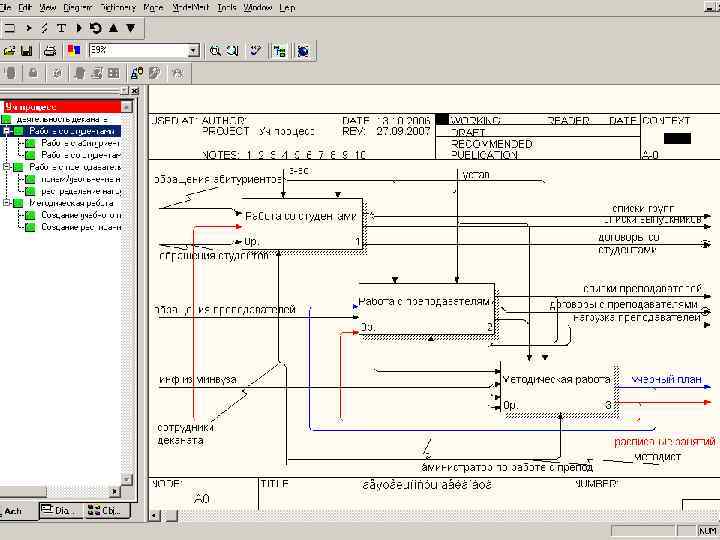The height and width of the screenshot is (540, 720).
Task: Click the Go to Child Diagram down-triangle
Action: pos(129,28)
